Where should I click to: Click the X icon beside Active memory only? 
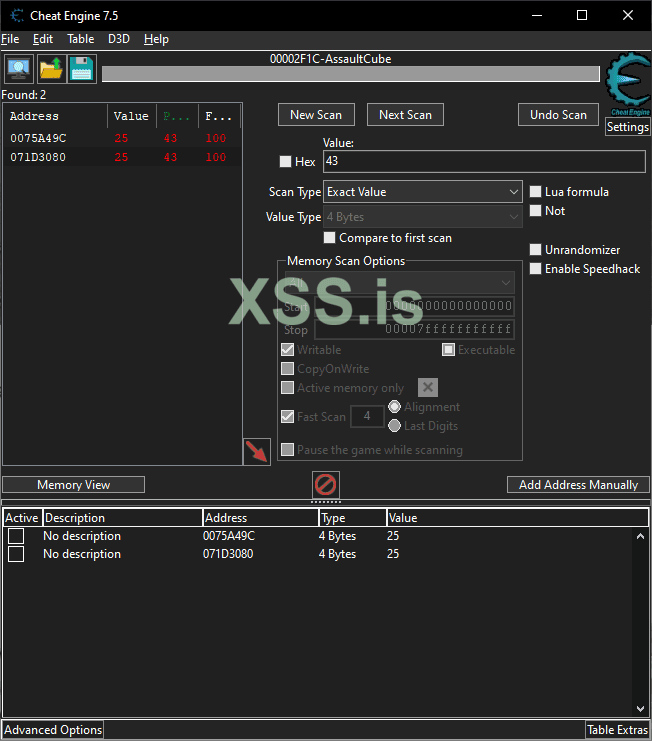pos(428,388)
